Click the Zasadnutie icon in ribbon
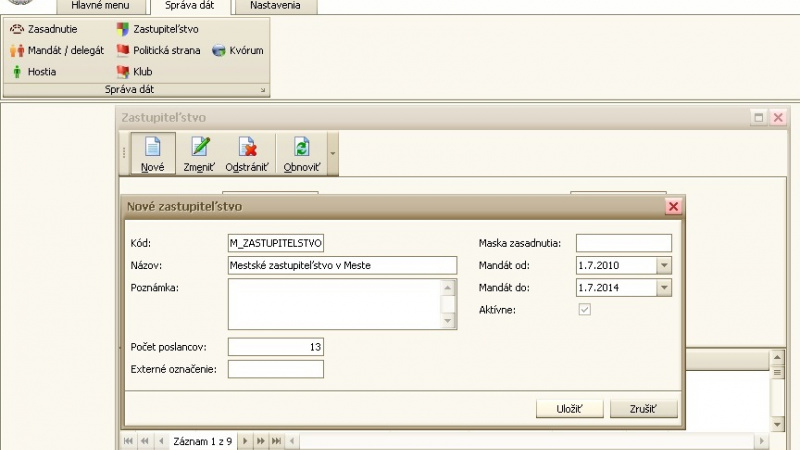 [x=17, y=29]
